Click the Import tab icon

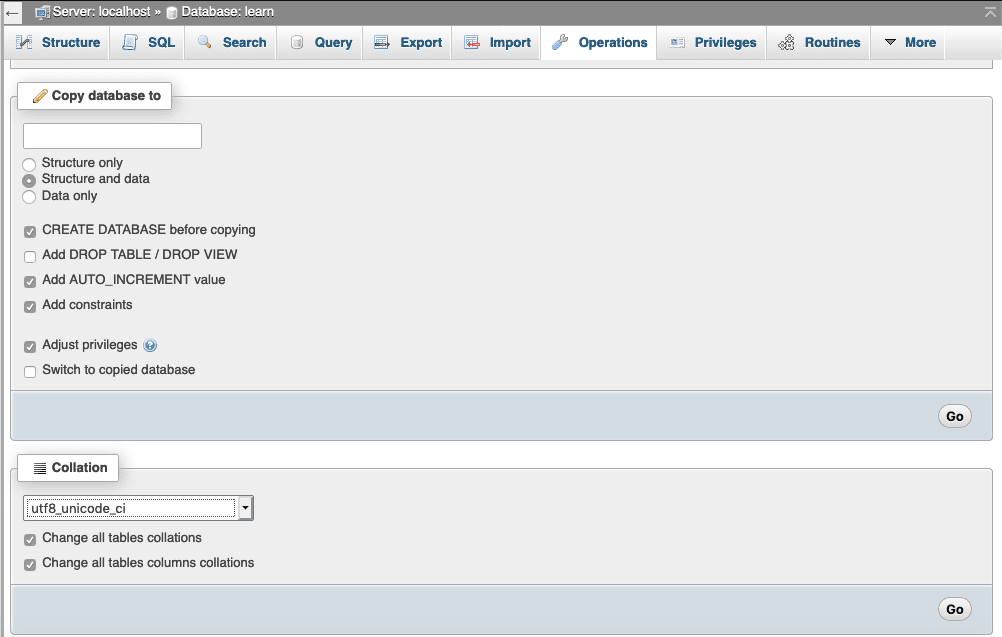point(472,42)
